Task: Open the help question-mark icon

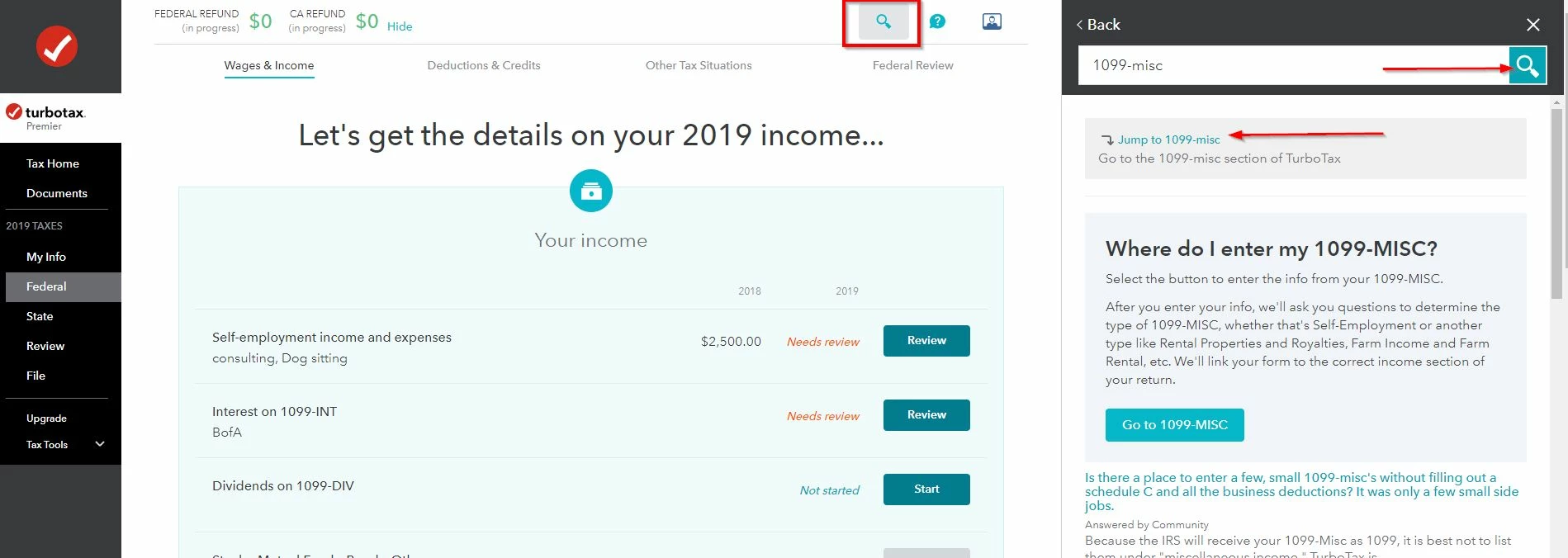Action: [937, 21]
